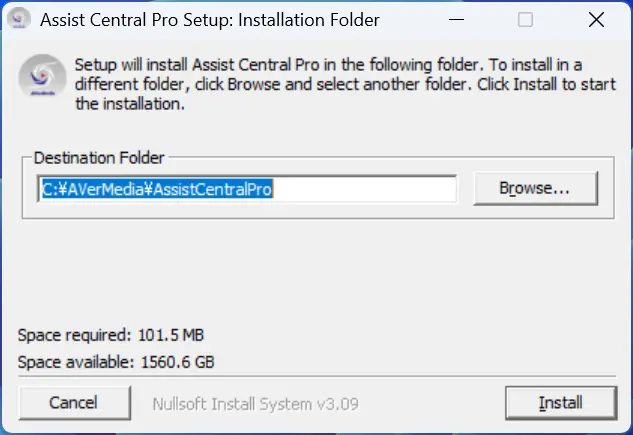The width and height of the screenshot is (633, 435).
Task: Click the grayed-out maximize box
Action: pos(525,19)
